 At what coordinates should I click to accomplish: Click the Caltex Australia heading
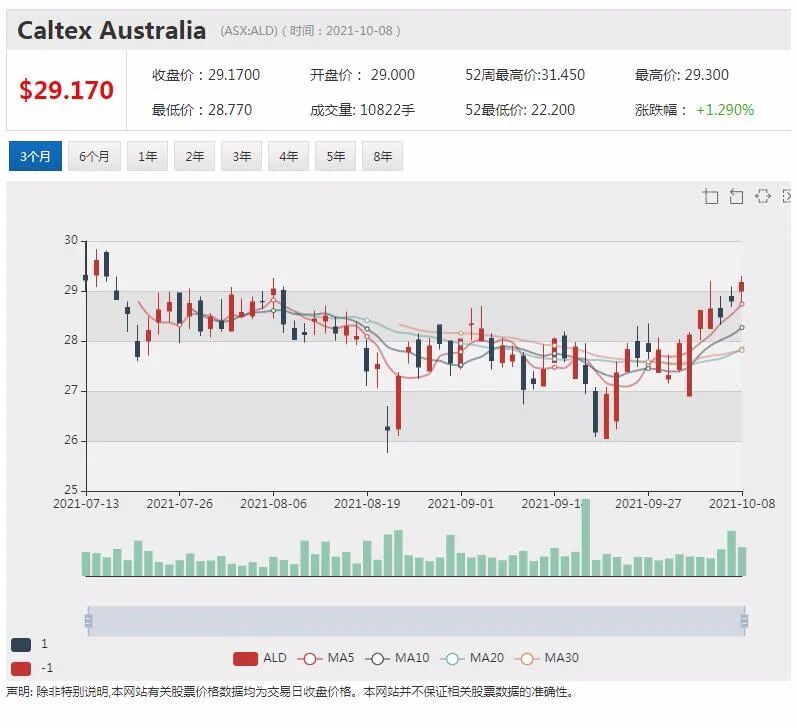(111, 30)
